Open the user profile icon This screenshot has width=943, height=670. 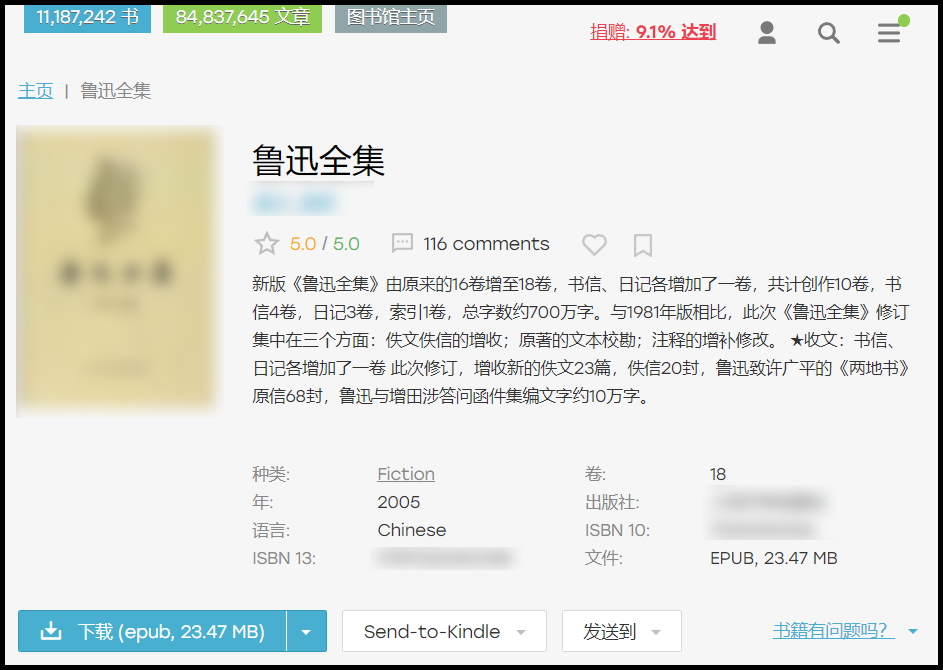point(767,32)
